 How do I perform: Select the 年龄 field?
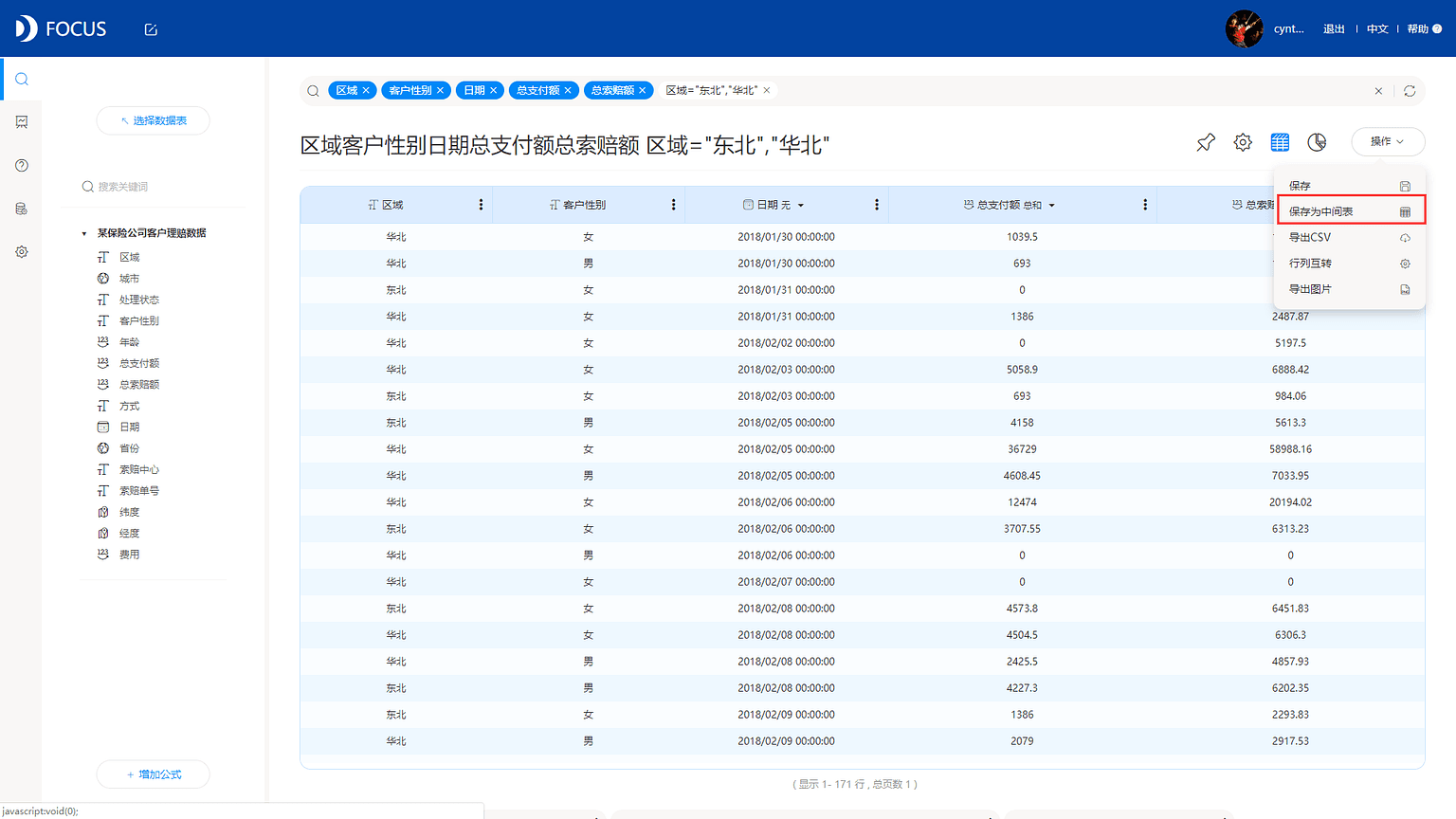tap(130, 342)
